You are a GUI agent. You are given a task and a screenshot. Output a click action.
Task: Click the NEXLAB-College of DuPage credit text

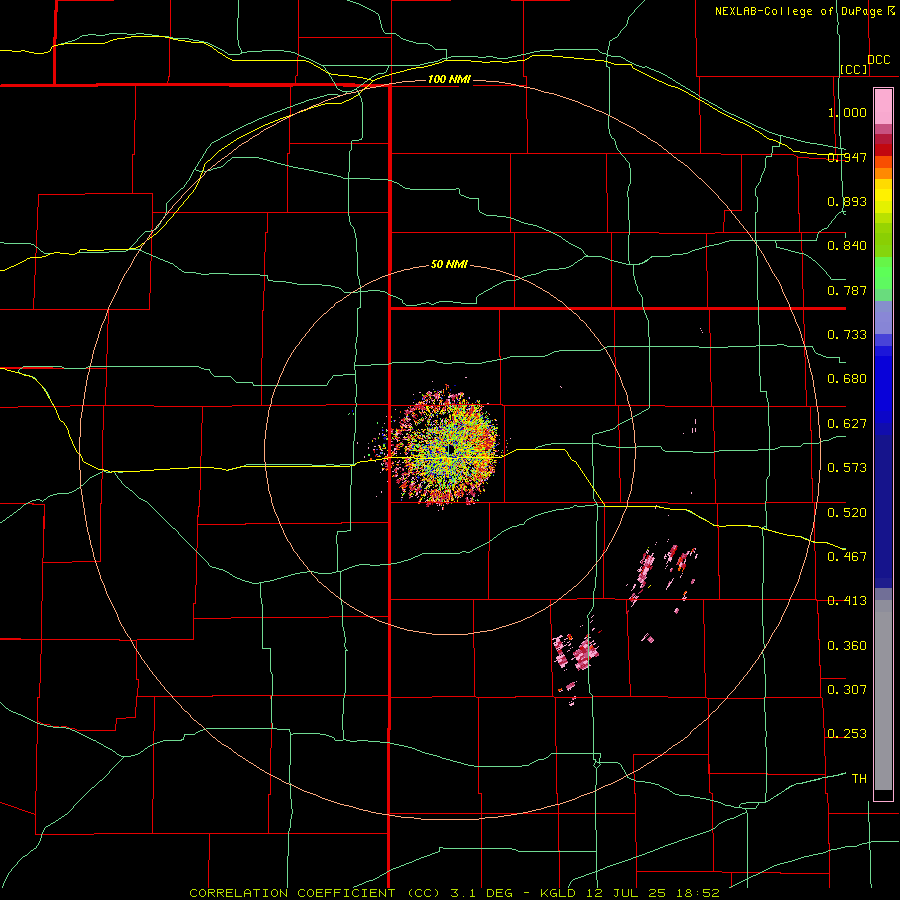point(798,11)
